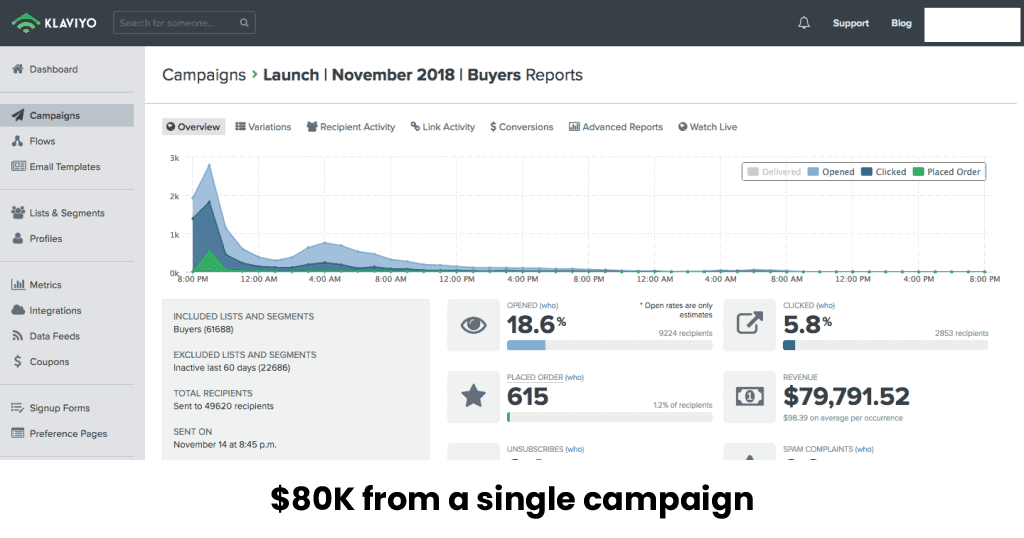Open the notifications bell
The image size is (1024, 538).
click(x=804, y=23)
